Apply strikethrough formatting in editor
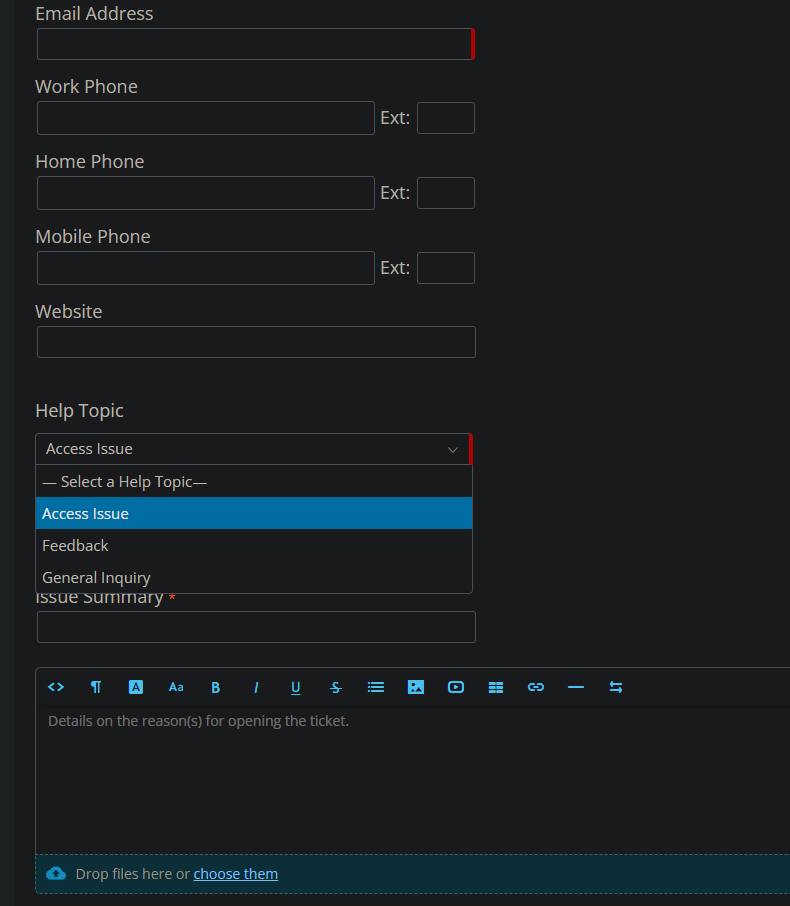This screenshot has width=790, height=906. click(336, 687)
